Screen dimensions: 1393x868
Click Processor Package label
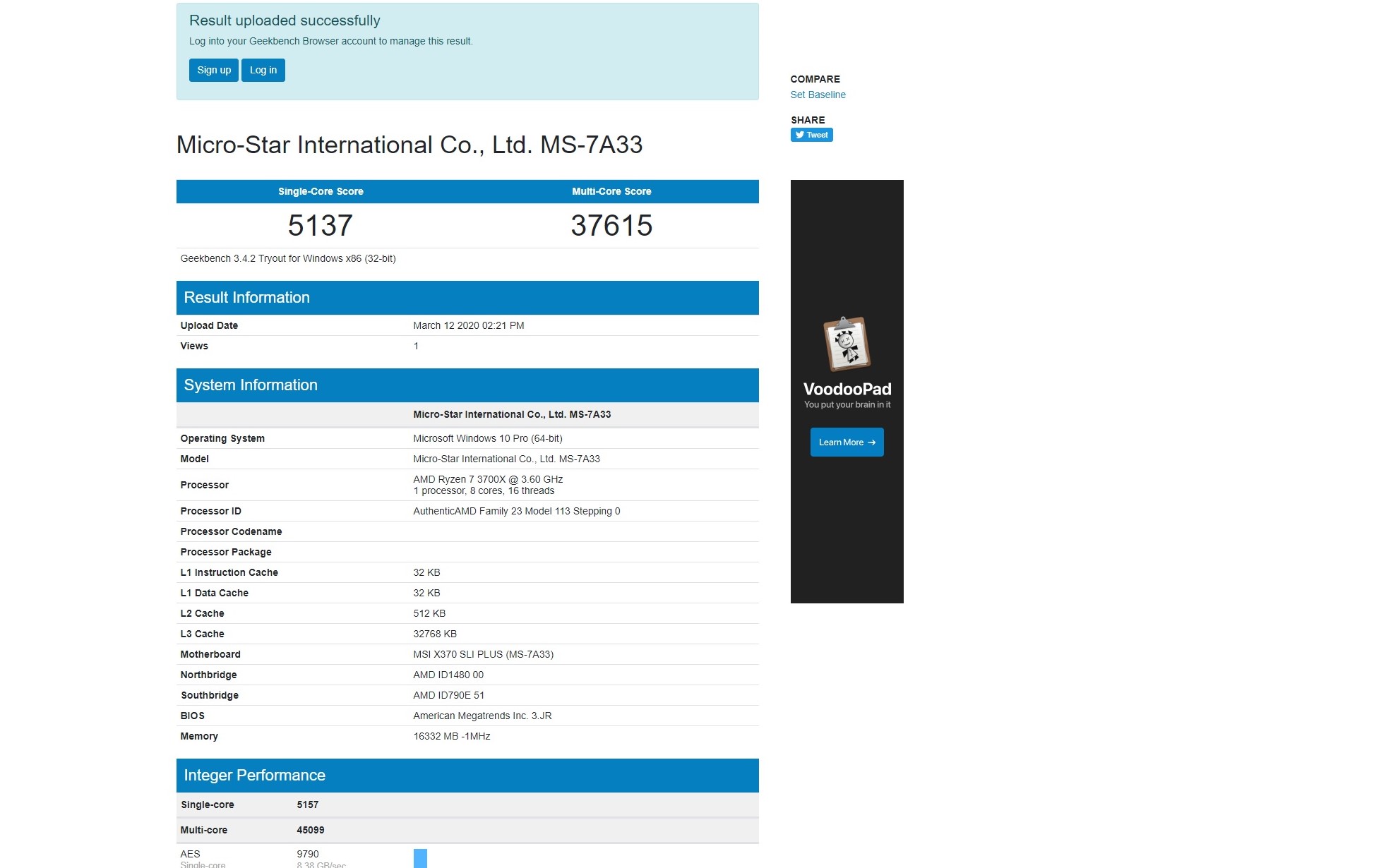click(x=226, y=552)
